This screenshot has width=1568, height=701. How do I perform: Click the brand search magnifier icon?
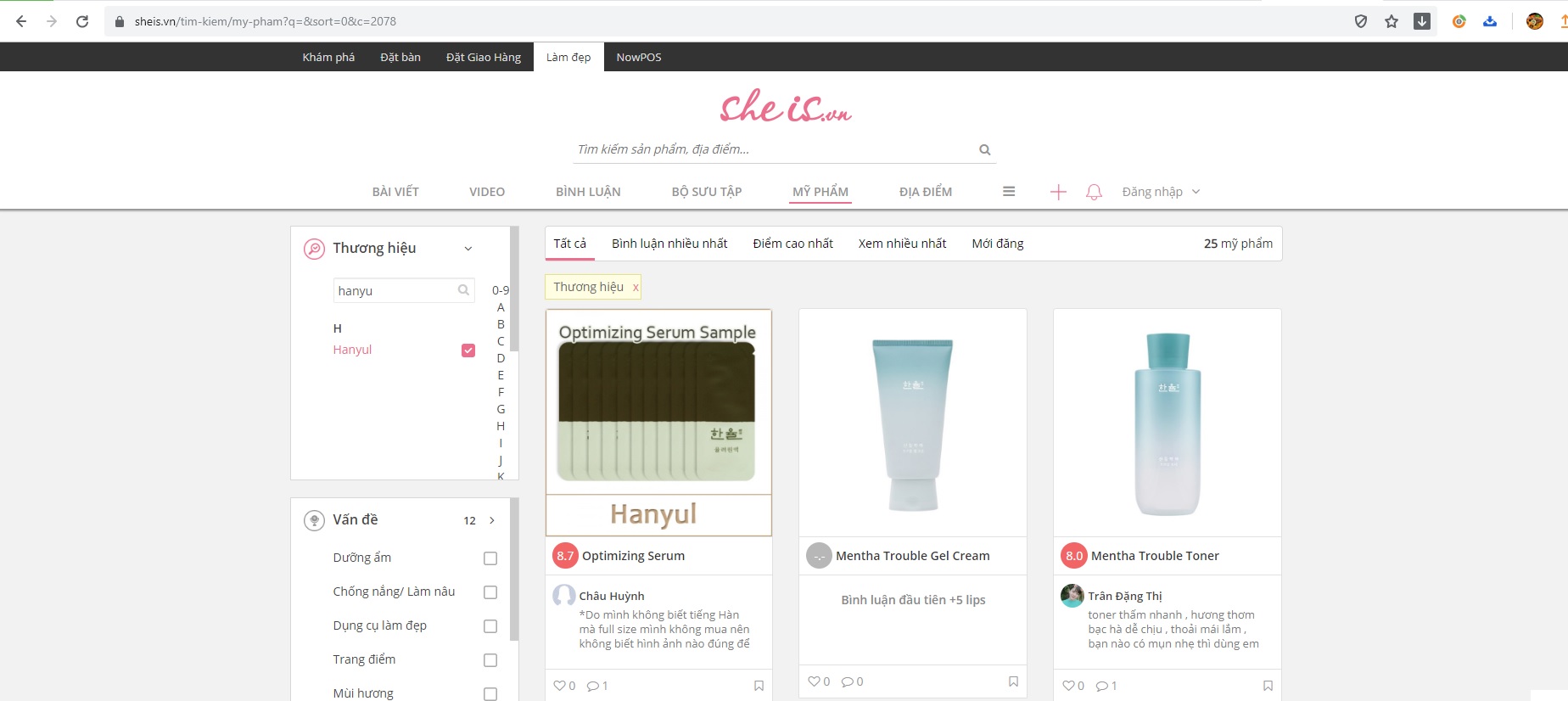pyautogui.click(x=463, y=290)
